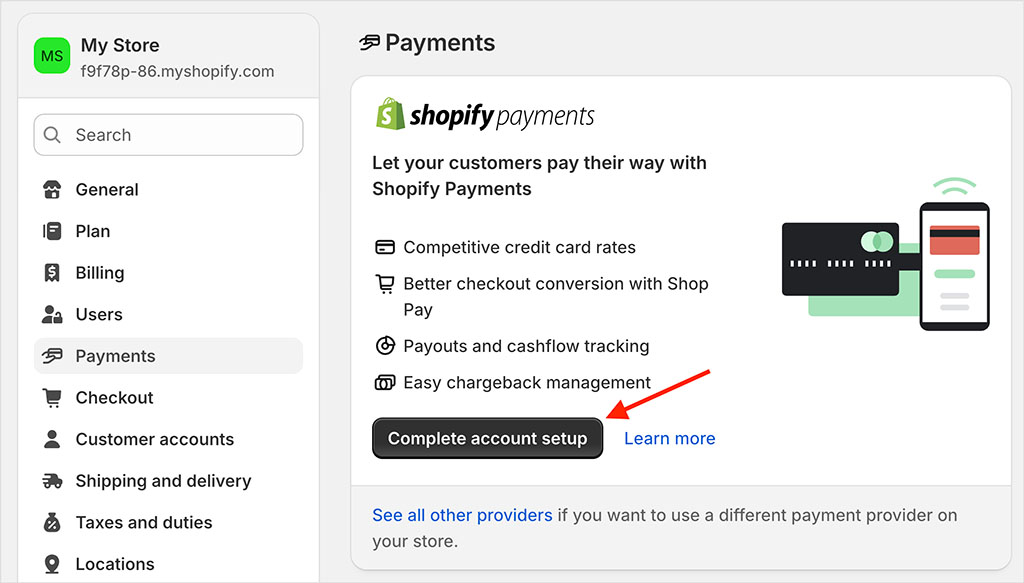The width and height of the screenshot is (1024, 583).
Task: Open General settings from the sidebar
Action: (x=106, y=189)
